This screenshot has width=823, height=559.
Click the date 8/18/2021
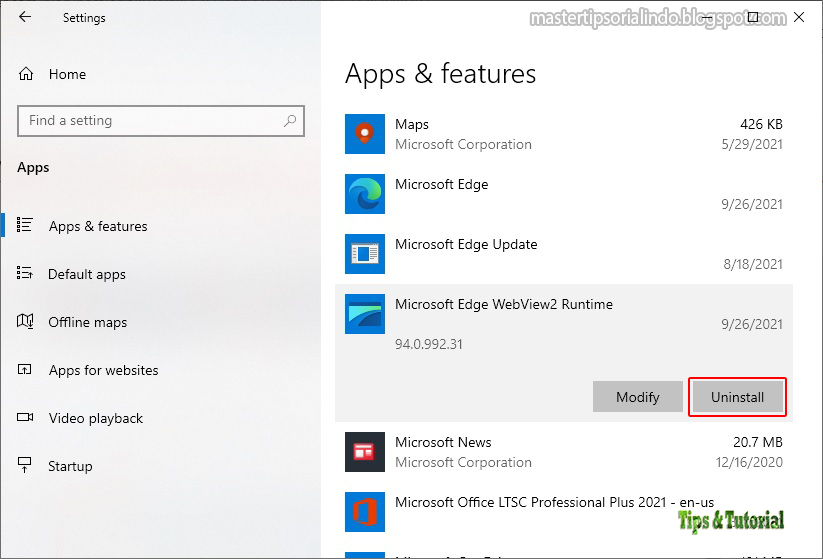[753, 264]
